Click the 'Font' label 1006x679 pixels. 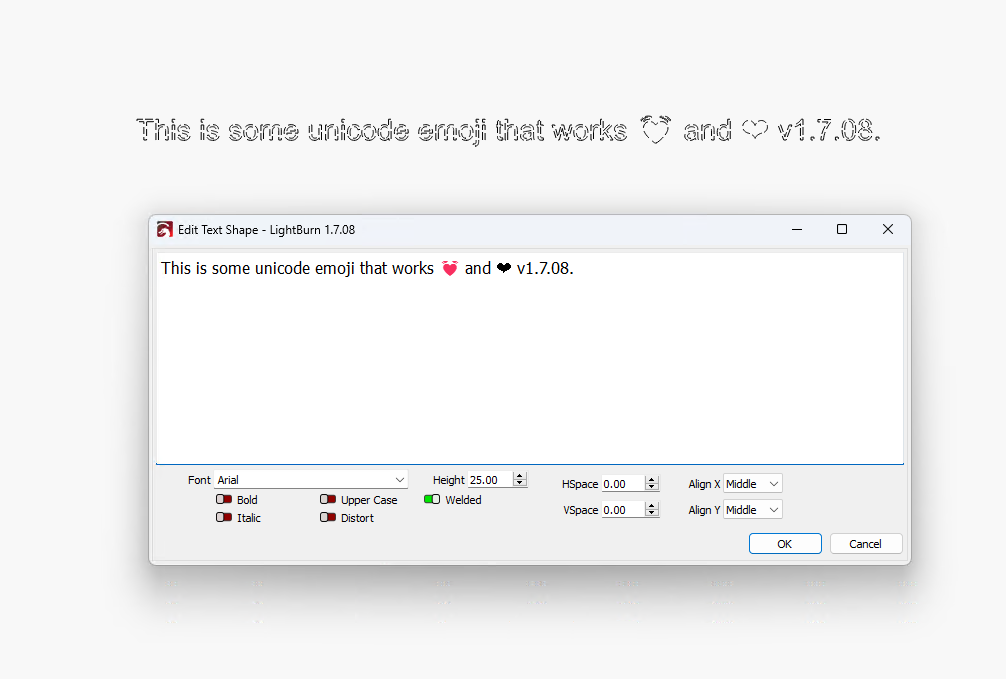coord(199,479)
